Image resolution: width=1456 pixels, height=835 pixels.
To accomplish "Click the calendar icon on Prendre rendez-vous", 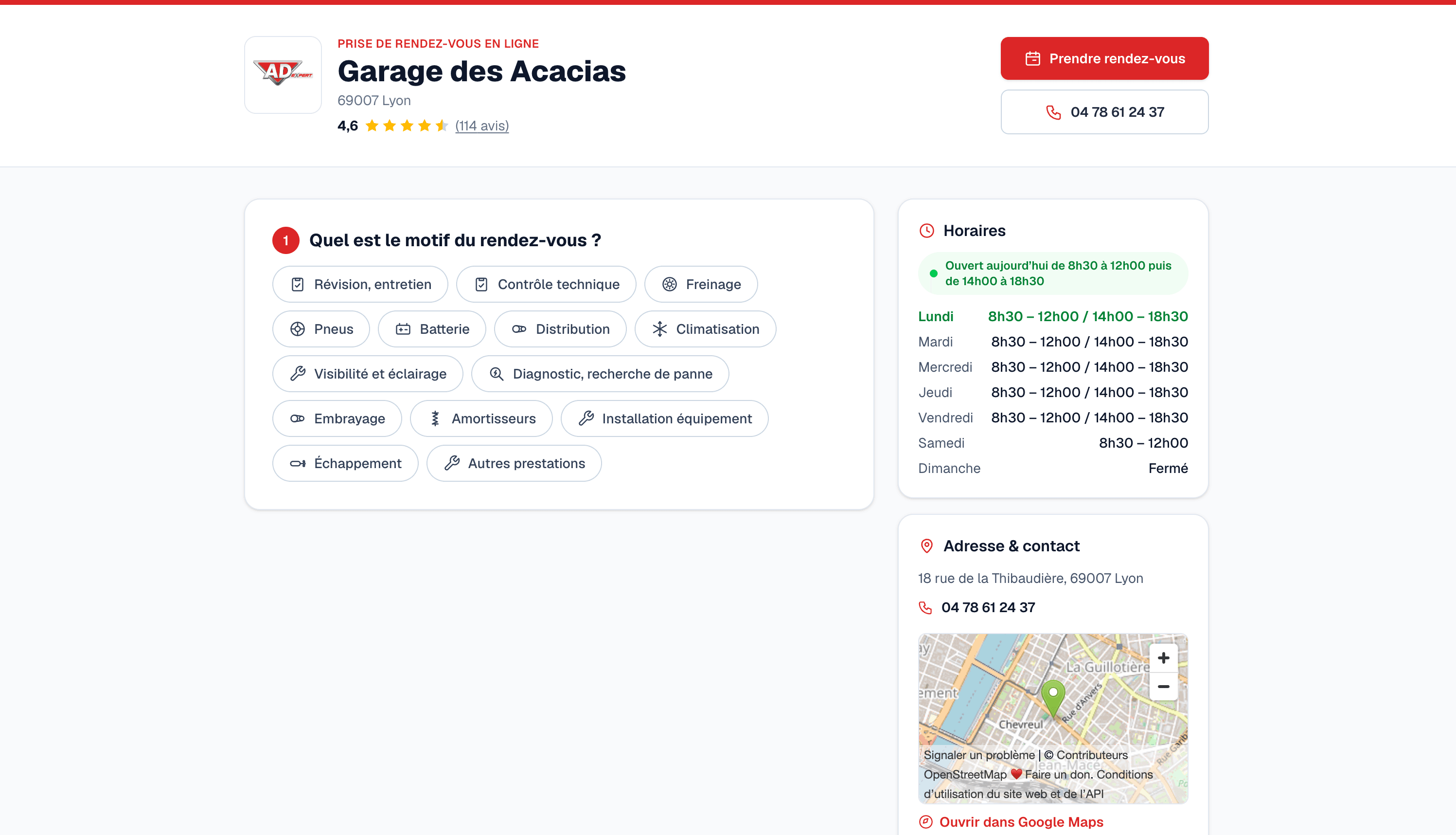I will click(x=1032, y=58).
